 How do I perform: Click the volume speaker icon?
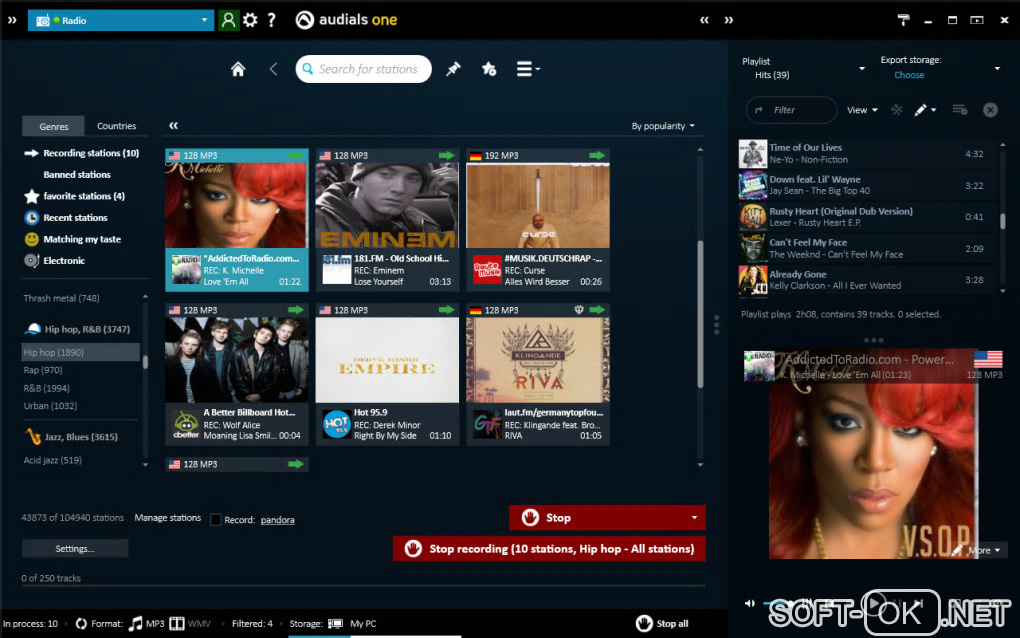[749, 604]
